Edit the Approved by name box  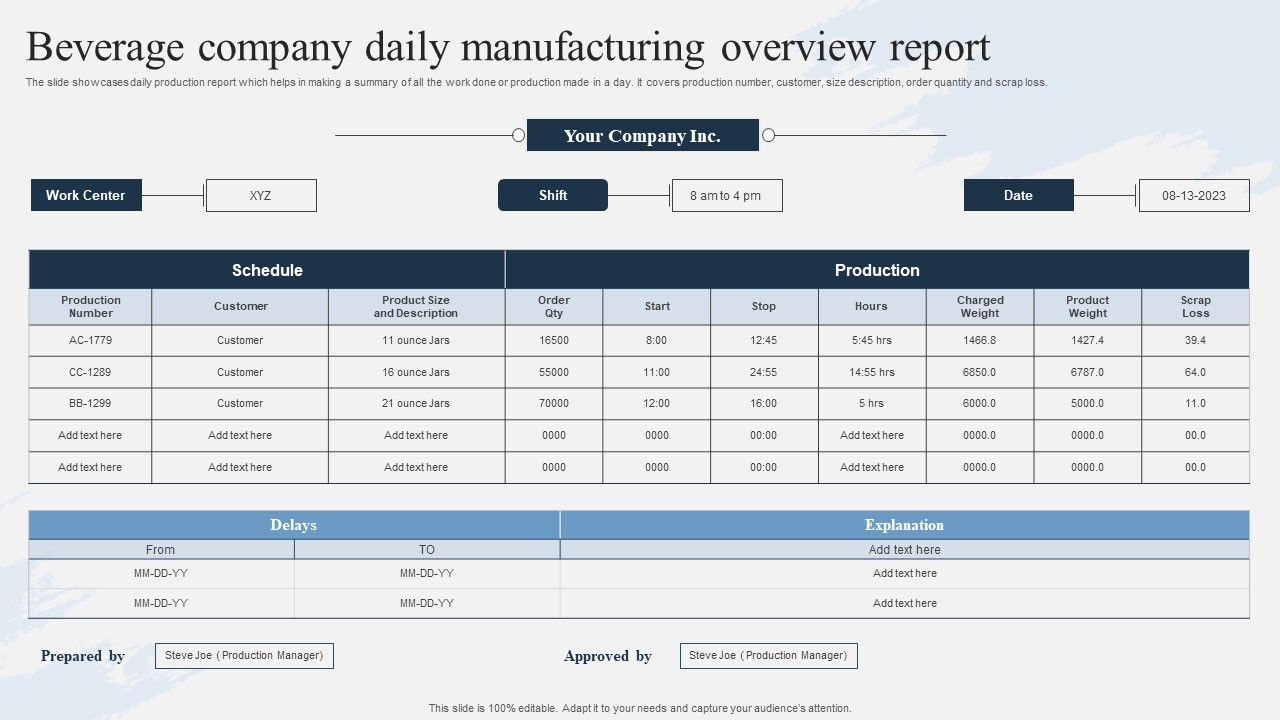[768, 656]
